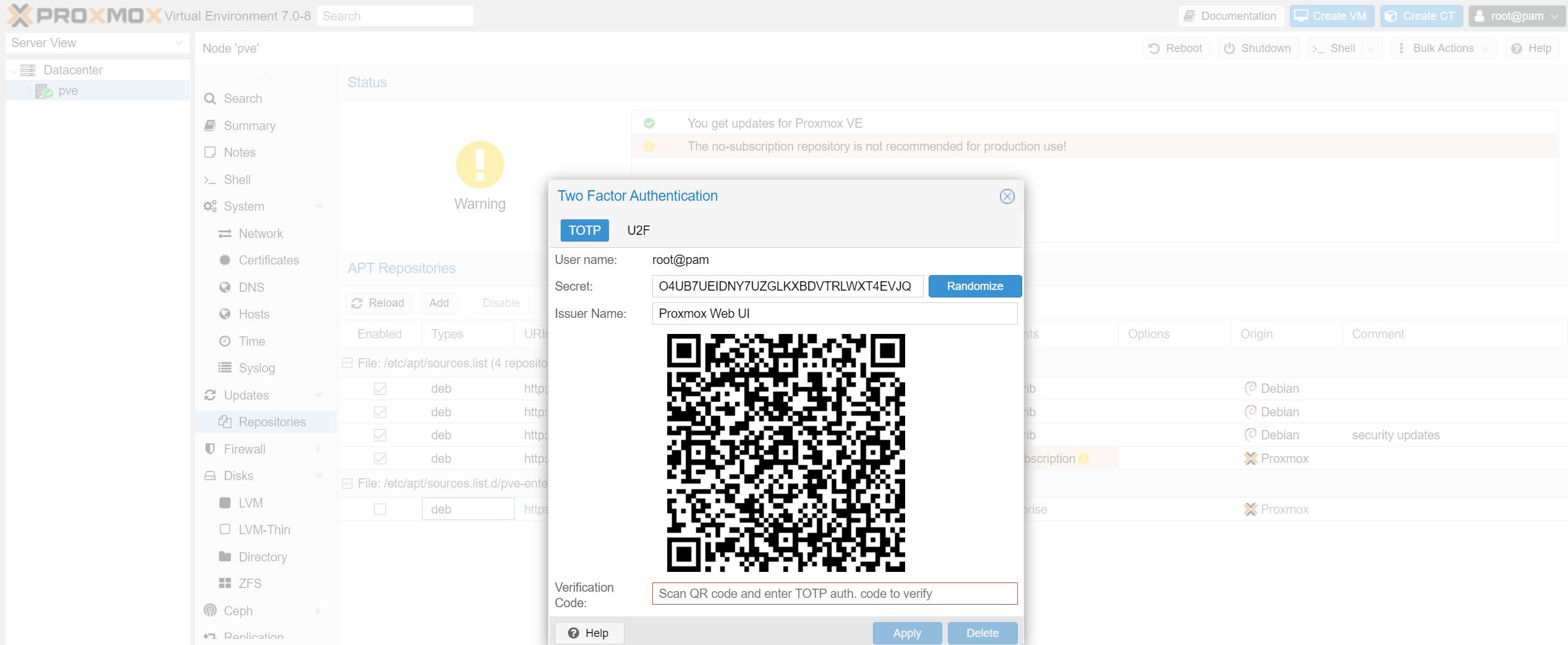Click the Shutdown power icon
This screenshot has width=1568, height=645.
click(1230, 48)
